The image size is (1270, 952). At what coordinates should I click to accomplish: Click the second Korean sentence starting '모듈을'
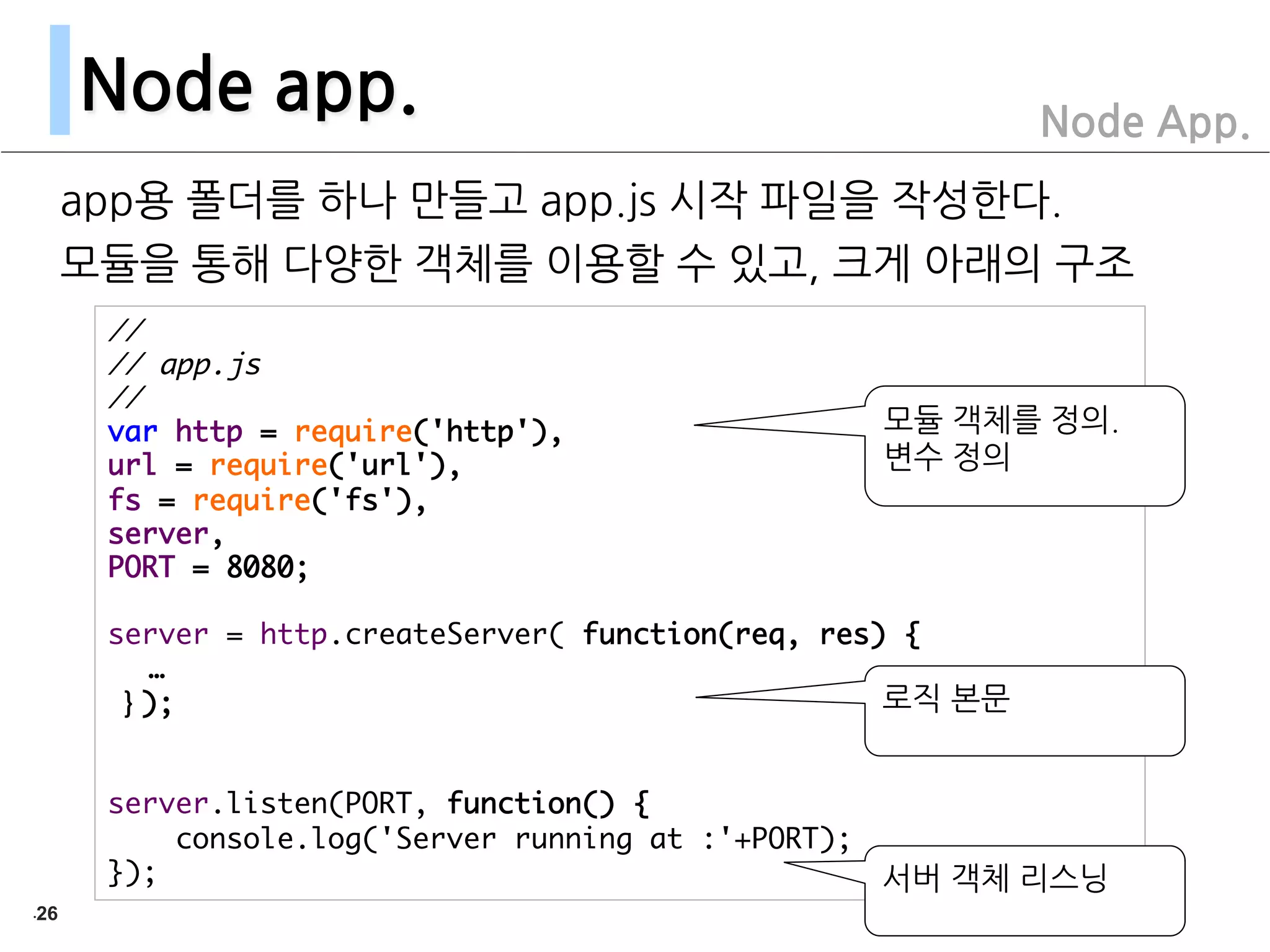[597, 263]
